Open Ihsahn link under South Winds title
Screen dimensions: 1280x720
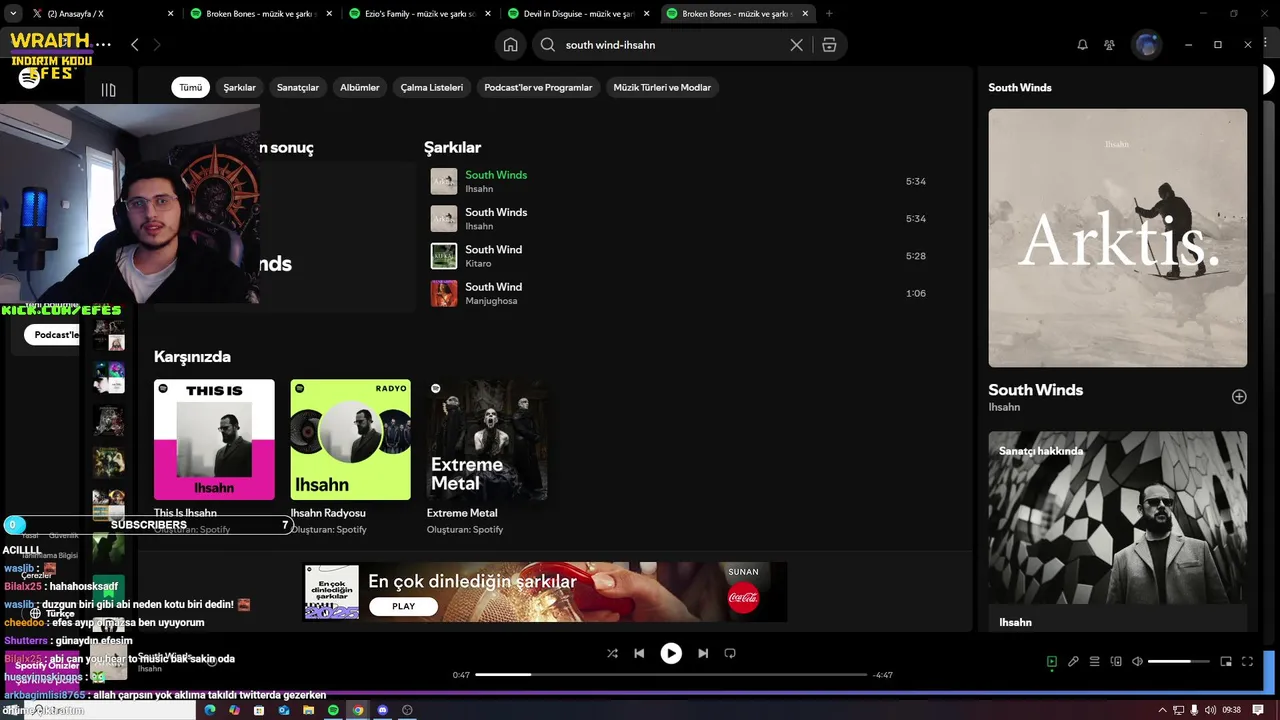[1004, 407]
